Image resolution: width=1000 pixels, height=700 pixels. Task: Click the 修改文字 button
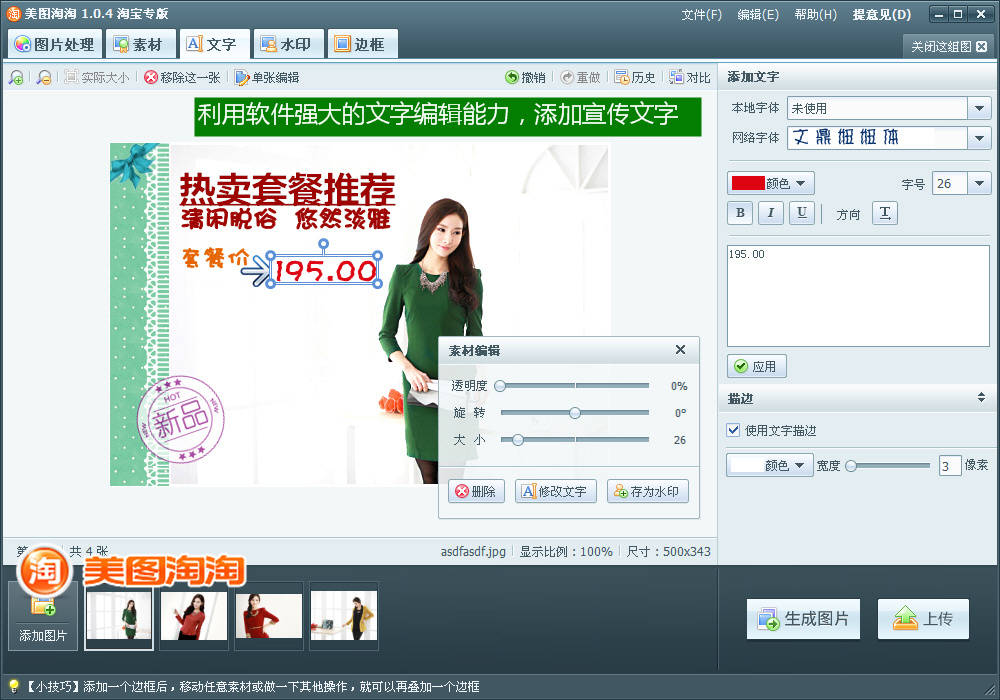[x=555, y=491]
